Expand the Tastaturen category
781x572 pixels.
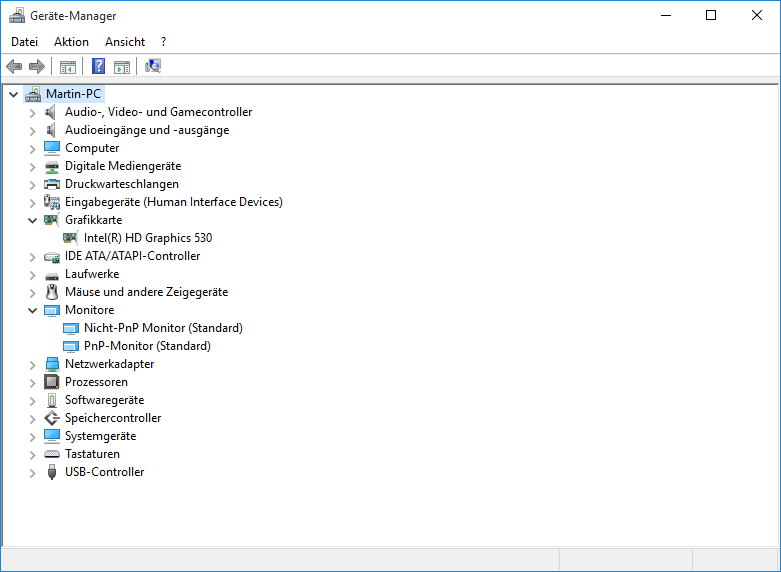point(33,455)
